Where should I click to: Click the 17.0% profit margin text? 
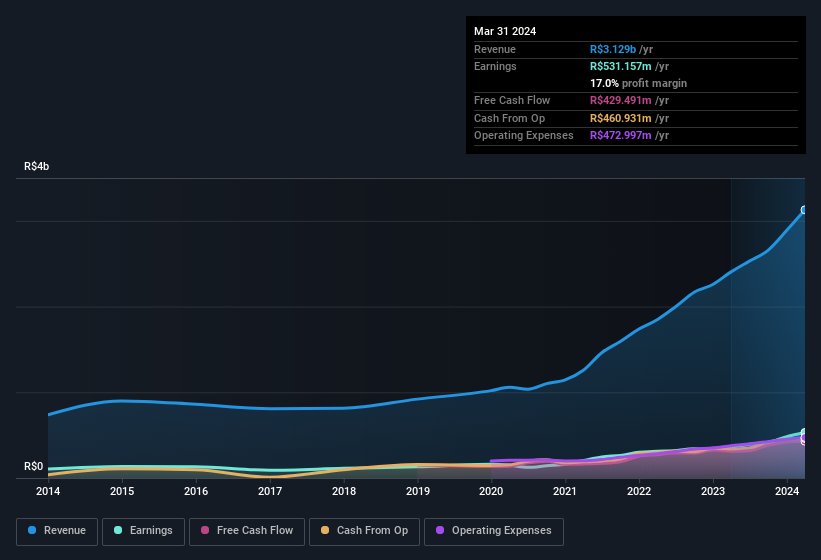[x=638, y=83]
